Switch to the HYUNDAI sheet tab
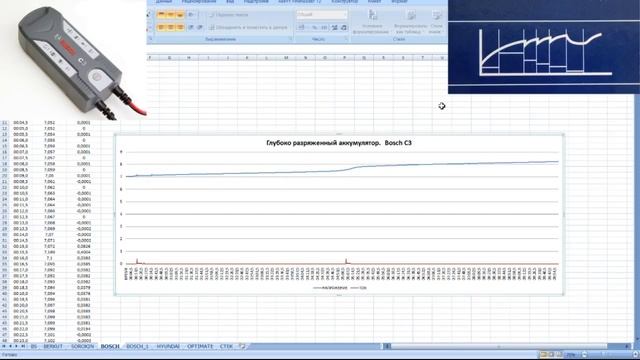The width and height of the screenshot is (640, 360). pyautogui.click(x=168, y=346)
